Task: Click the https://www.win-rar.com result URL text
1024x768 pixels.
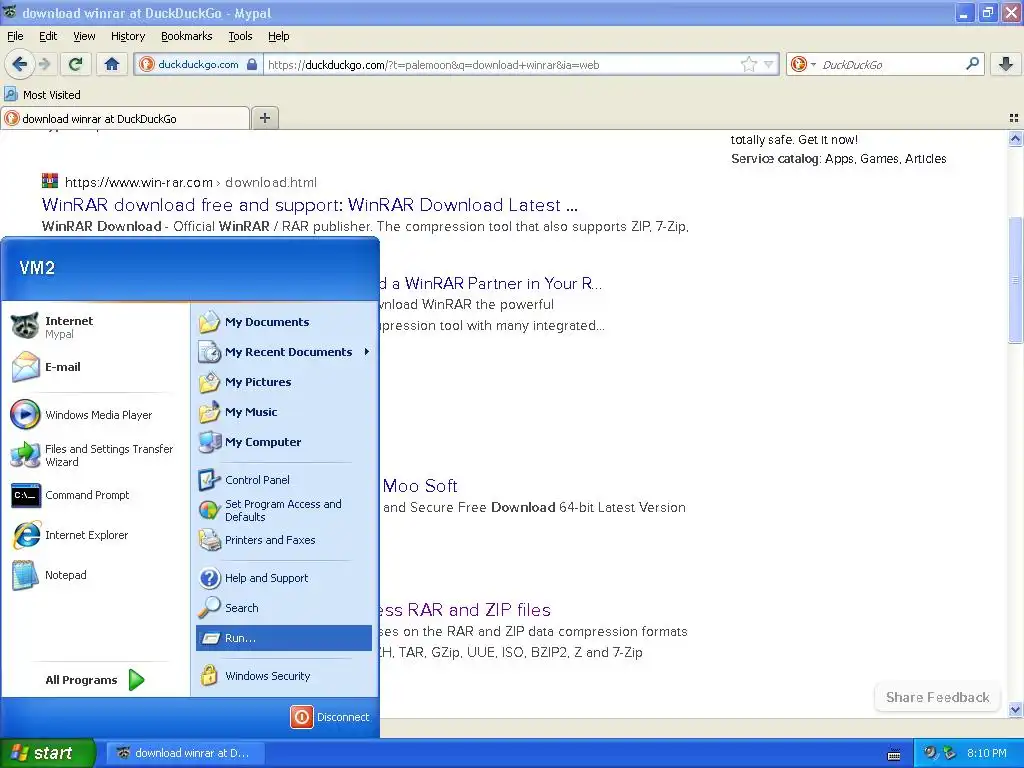Action: click(138, 182)
